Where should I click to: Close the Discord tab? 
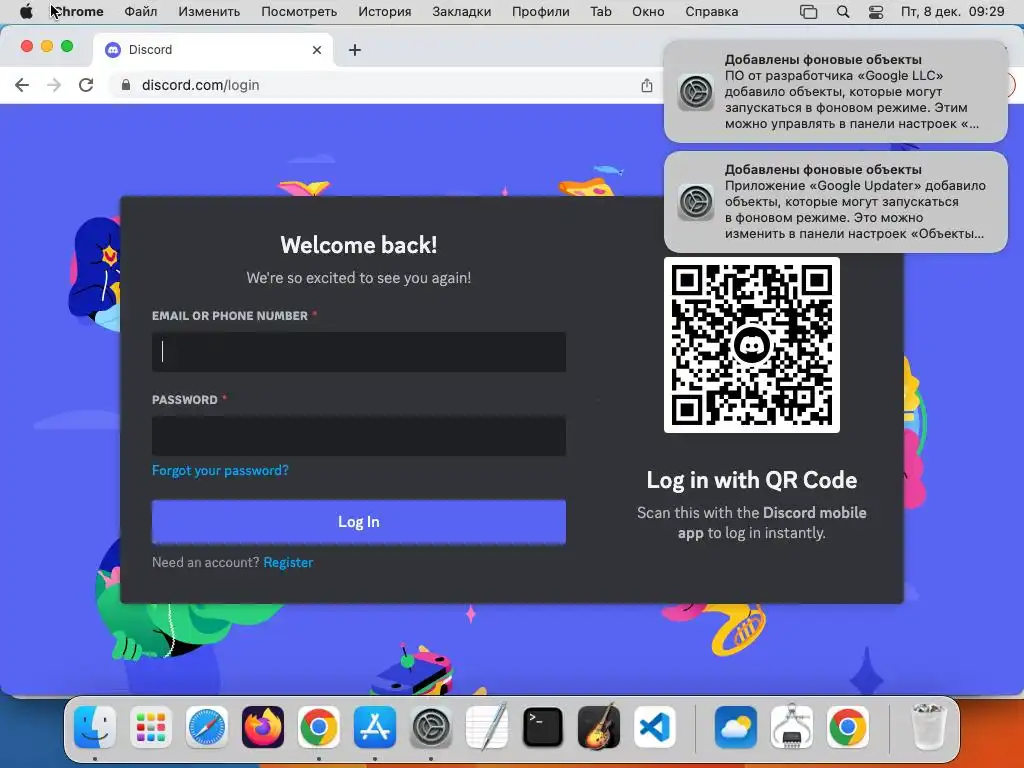point(317,50)
